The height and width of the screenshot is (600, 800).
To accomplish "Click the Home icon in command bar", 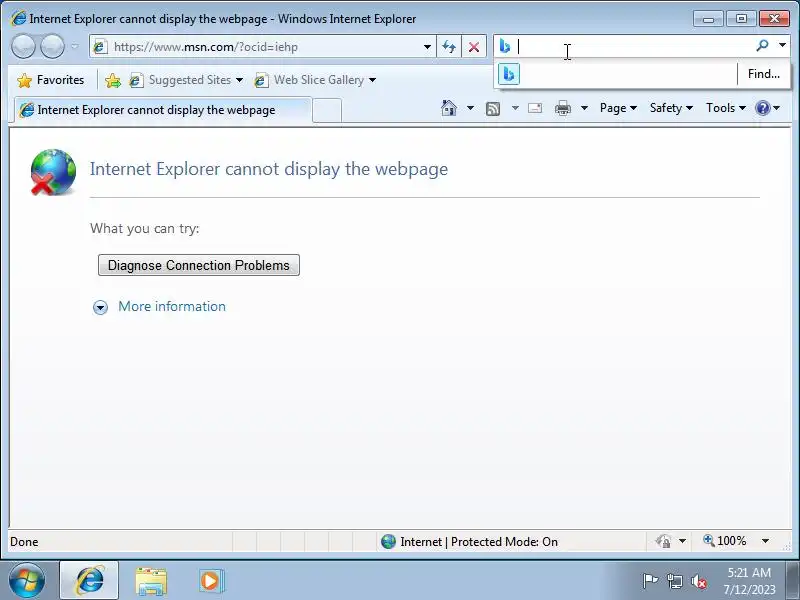I will click(449, 108).
